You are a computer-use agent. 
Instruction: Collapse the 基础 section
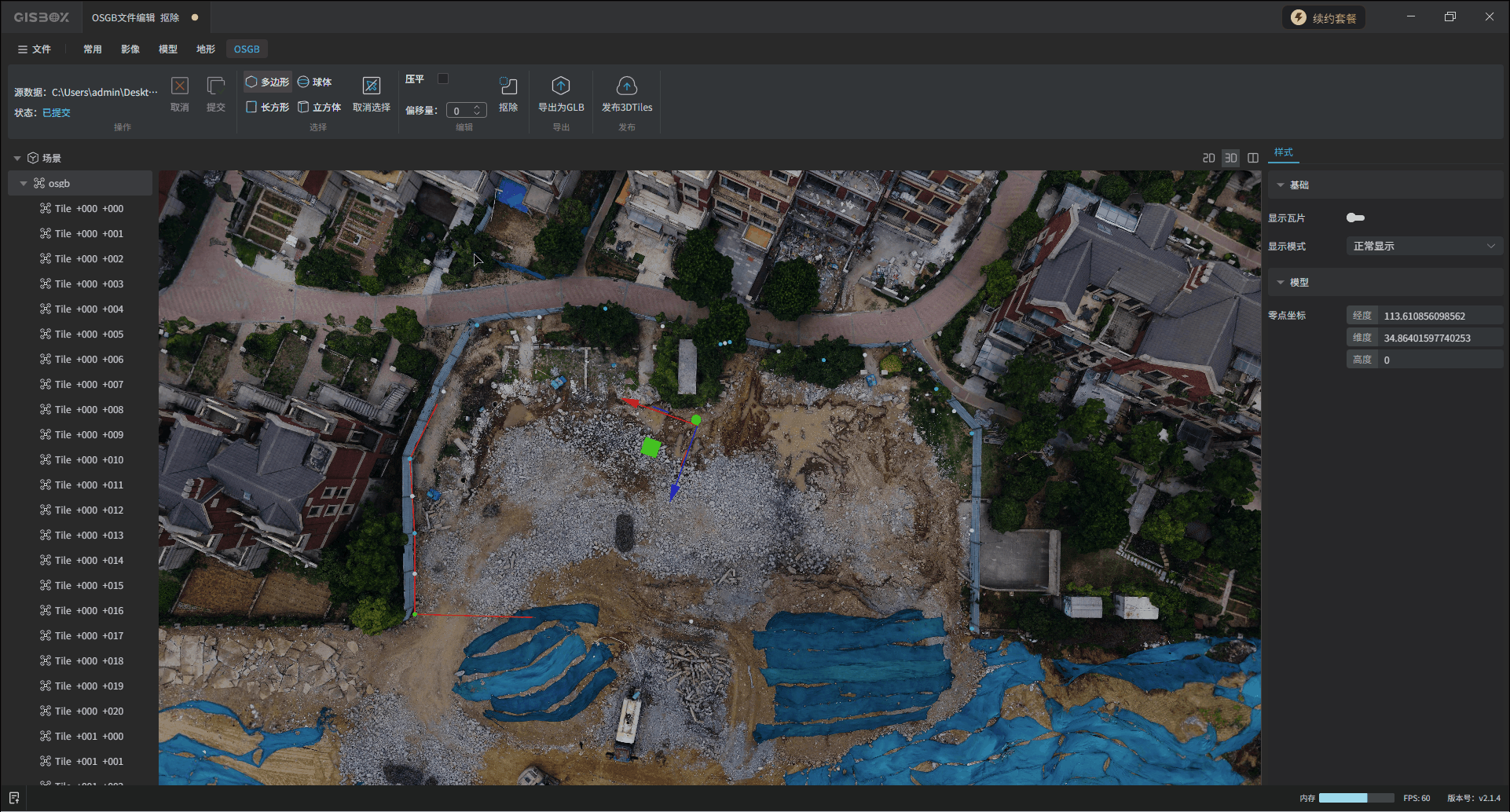(1281, 185)
